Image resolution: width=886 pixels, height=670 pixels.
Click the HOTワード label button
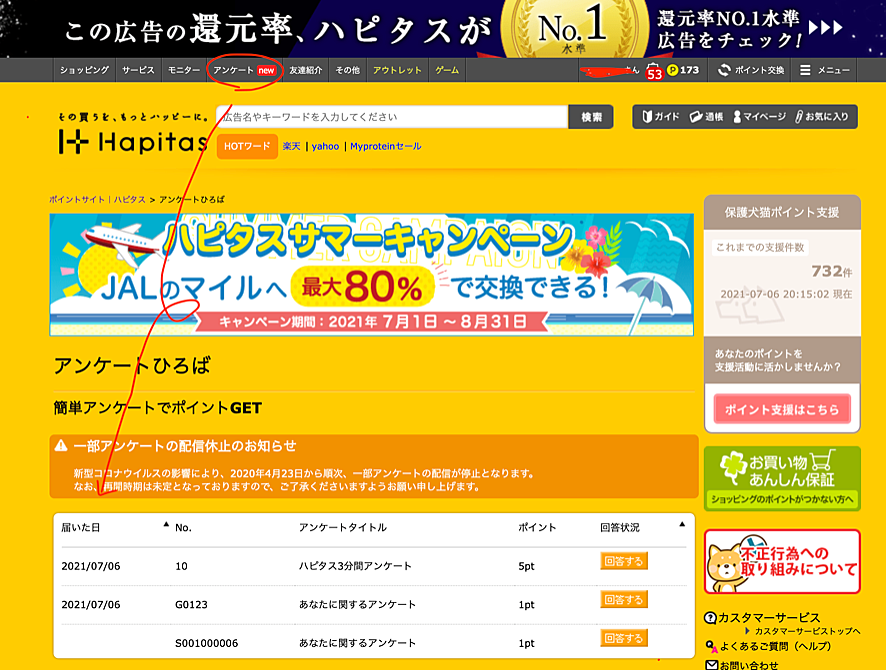click(x=247, y=146)
